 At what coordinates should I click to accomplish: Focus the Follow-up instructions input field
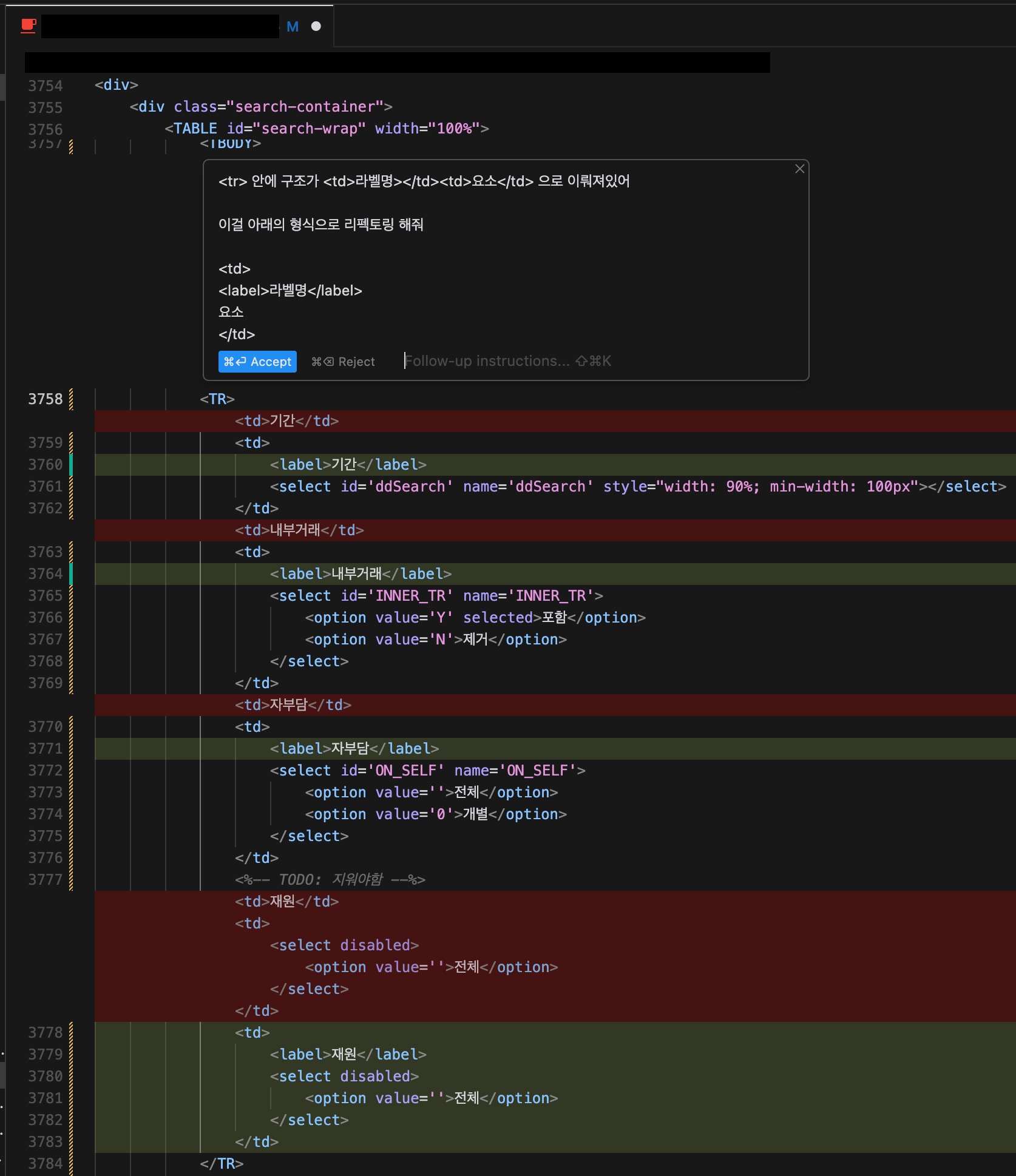[507, 361]
